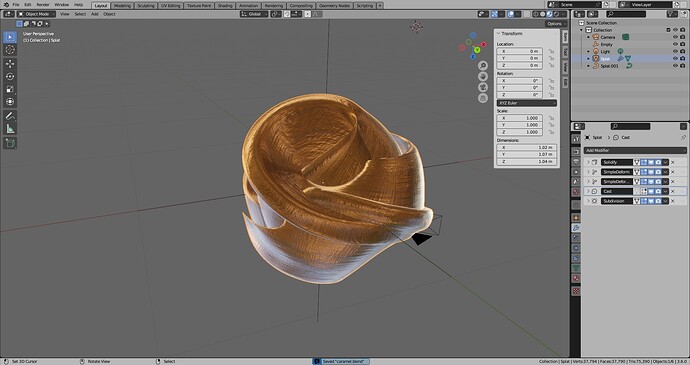Viewport: 690px width, 365px height.
Task: Open the Add Modifier dropdown
Action: pos(635,151)
